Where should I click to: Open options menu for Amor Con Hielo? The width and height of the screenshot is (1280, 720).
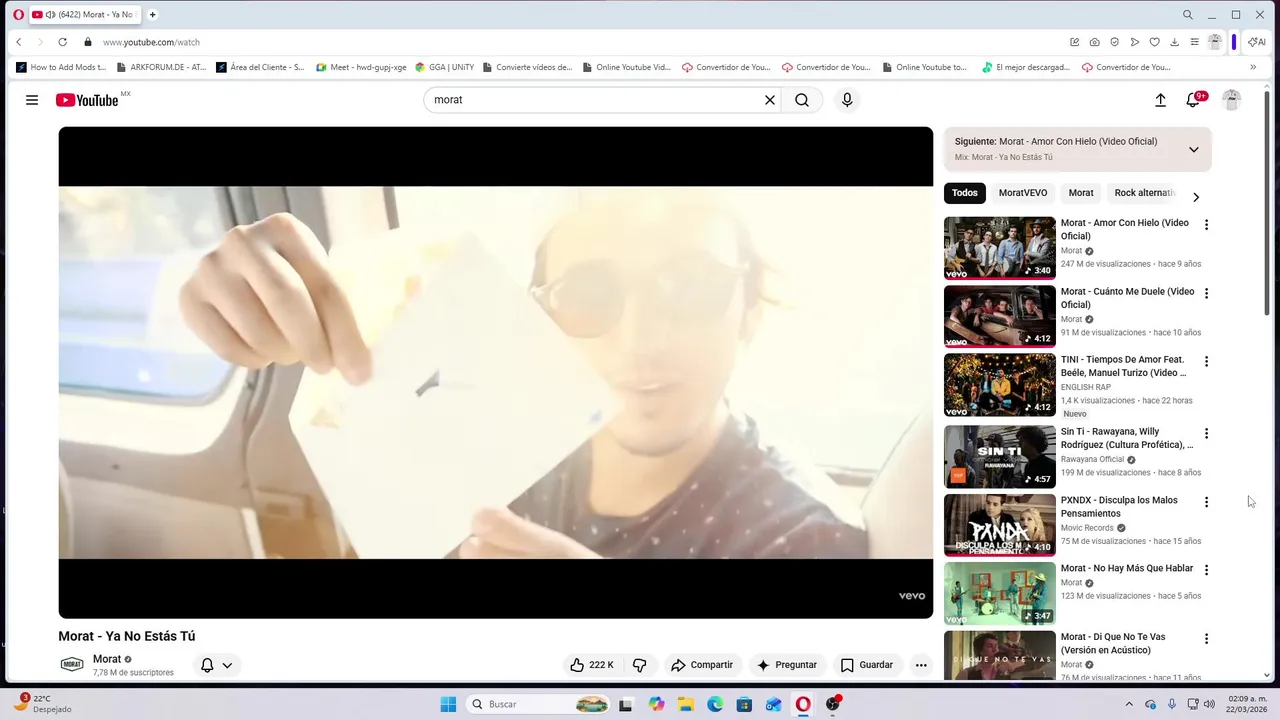click(1206, 225)
